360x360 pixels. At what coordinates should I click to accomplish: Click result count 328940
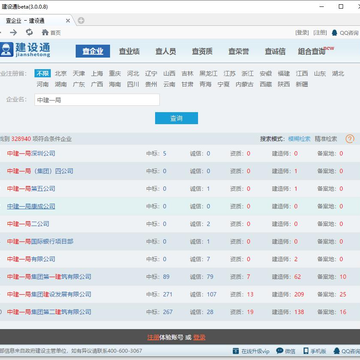pos(21,139)
